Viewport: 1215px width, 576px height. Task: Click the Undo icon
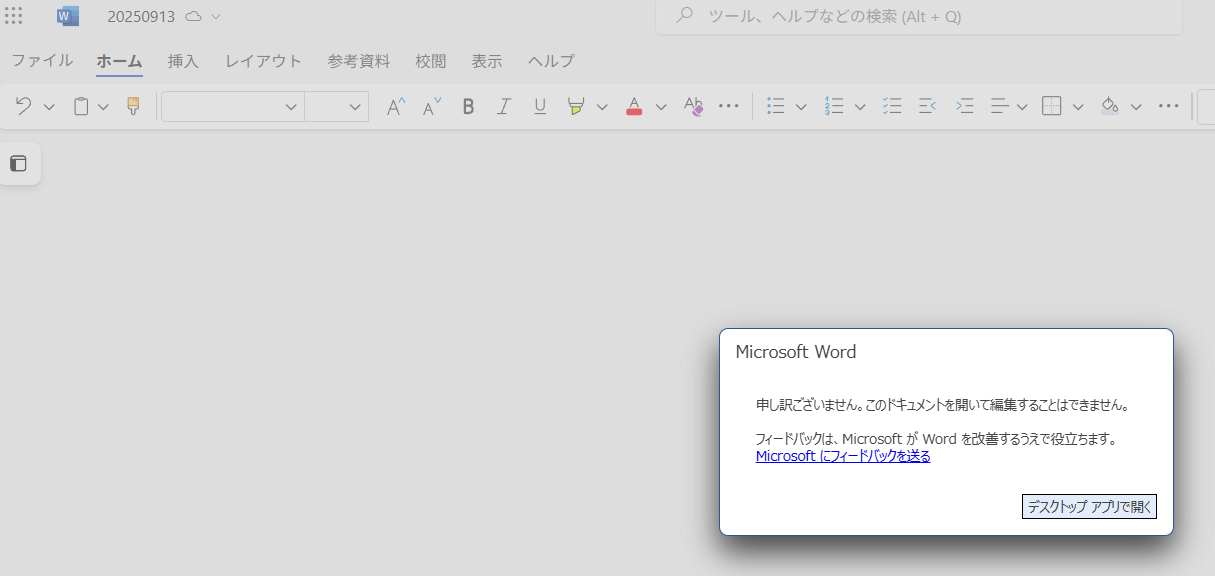click(22, 106)
